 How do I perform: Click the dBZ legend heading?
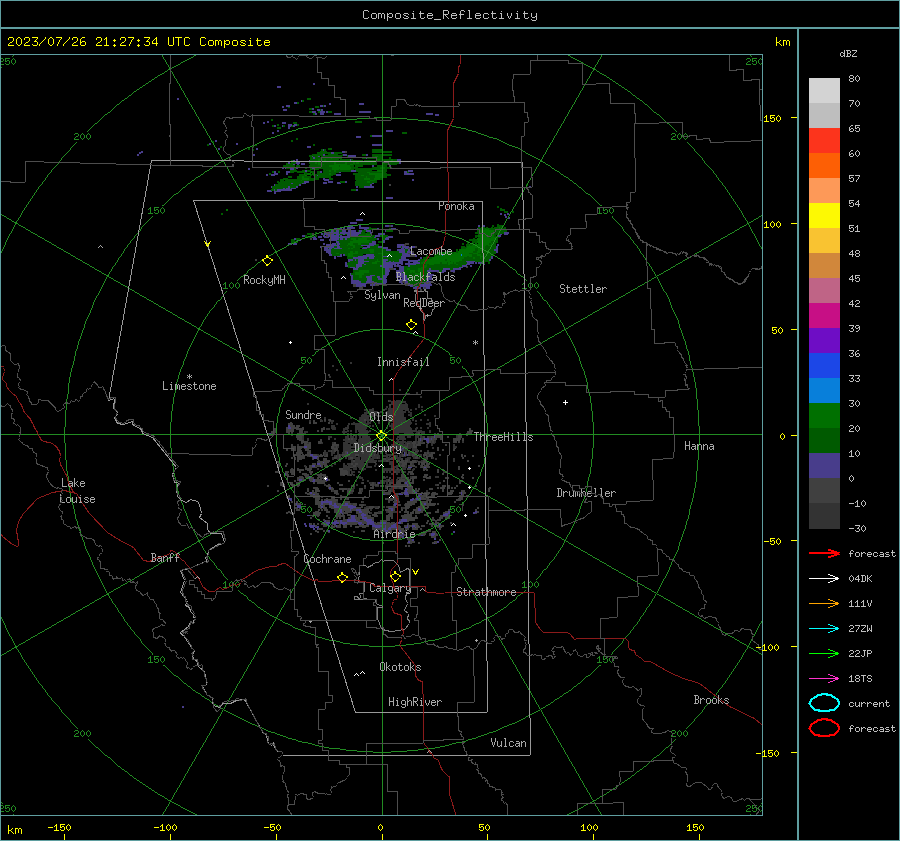(x=848, y=53)
